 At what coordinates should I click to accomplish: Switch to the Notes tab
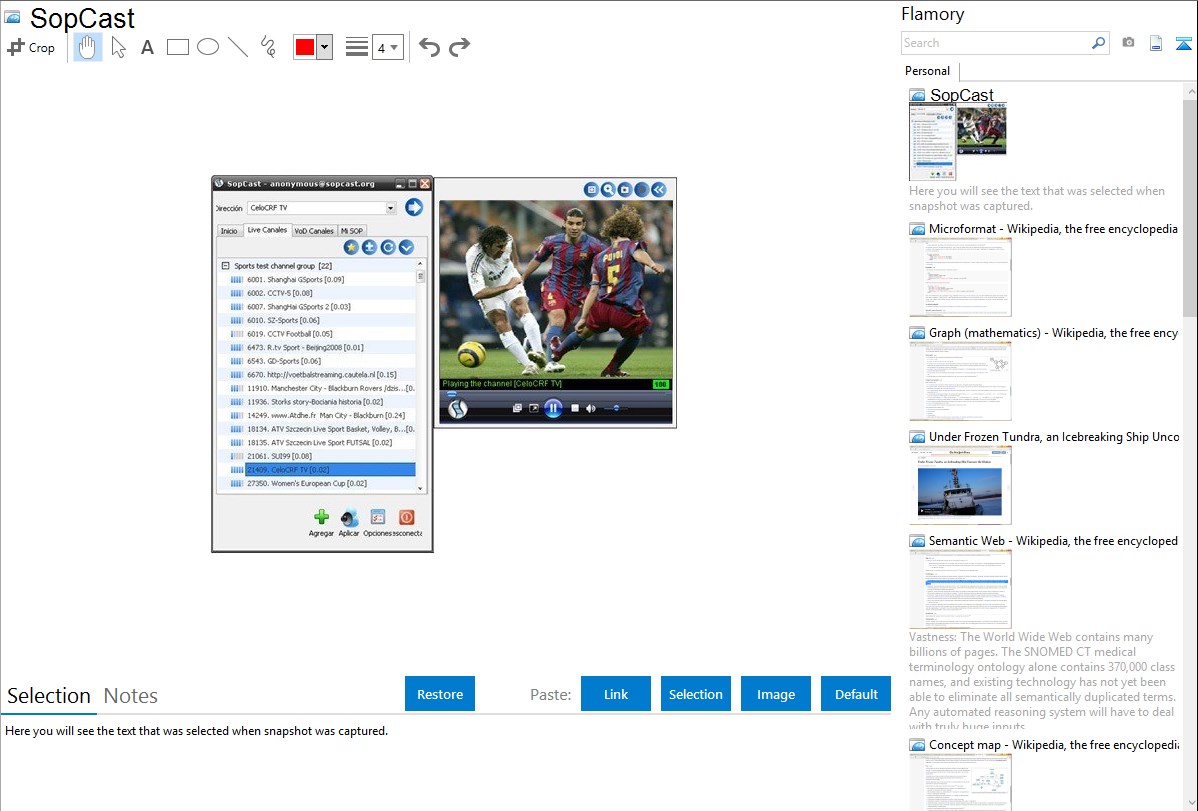131,696
